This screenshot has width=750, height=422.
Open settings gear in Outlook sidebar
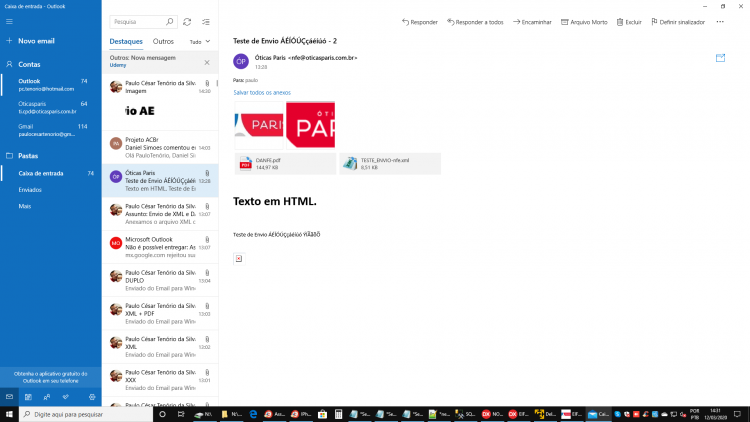coord(92,397)
